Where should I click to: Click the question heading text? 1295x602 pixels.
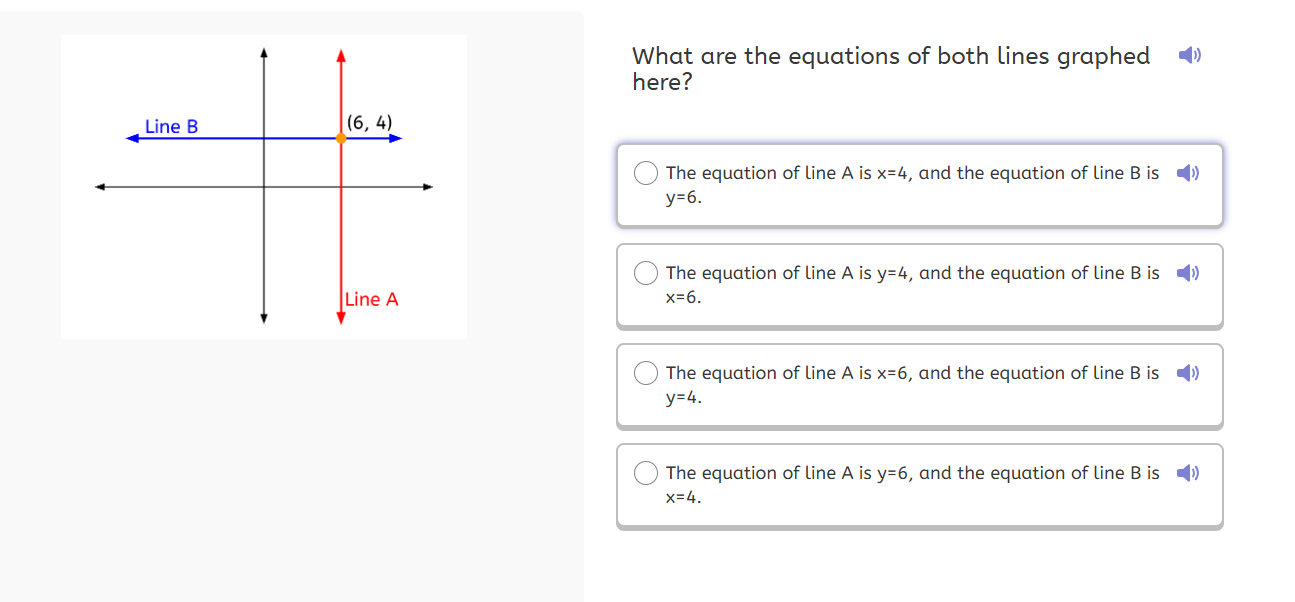coord(890,69)
